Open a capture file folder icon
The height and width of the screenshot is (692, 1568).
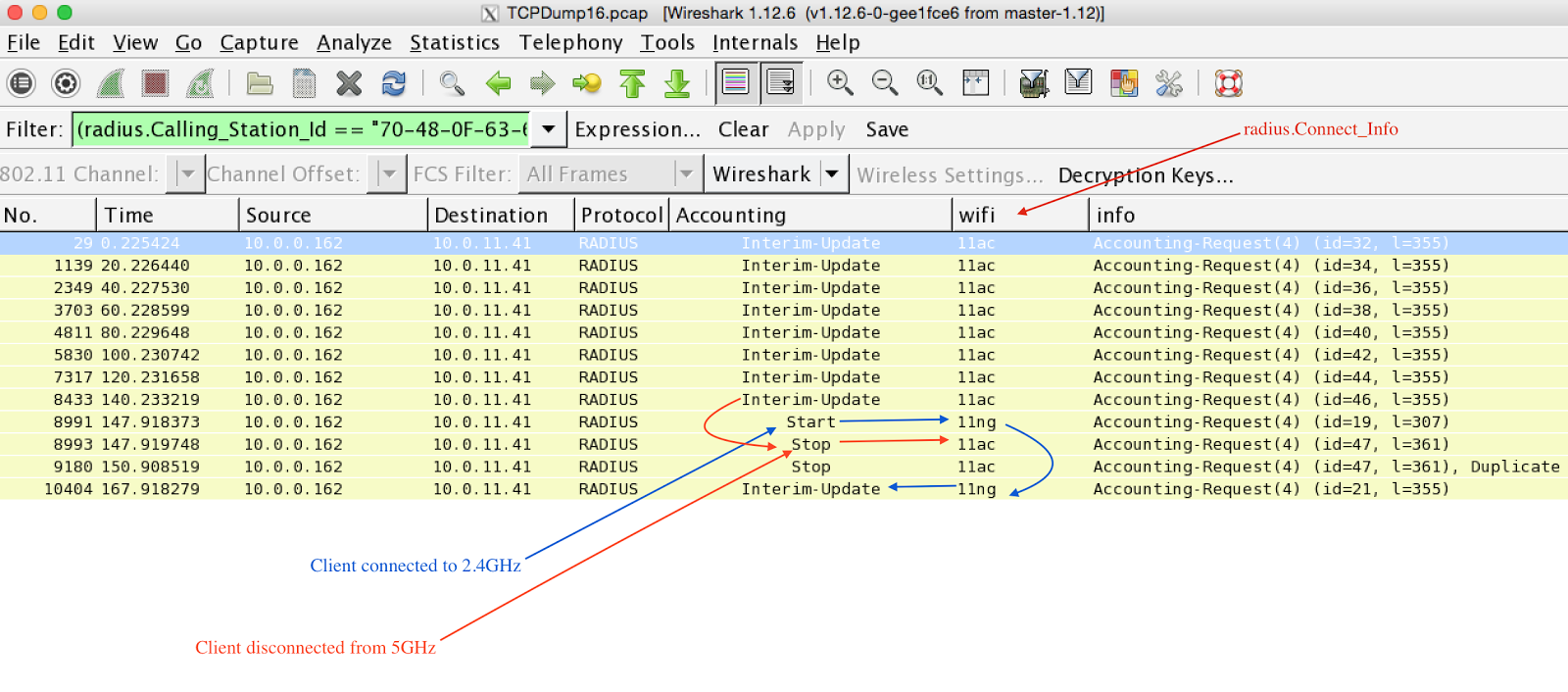[x=260, y=83]
